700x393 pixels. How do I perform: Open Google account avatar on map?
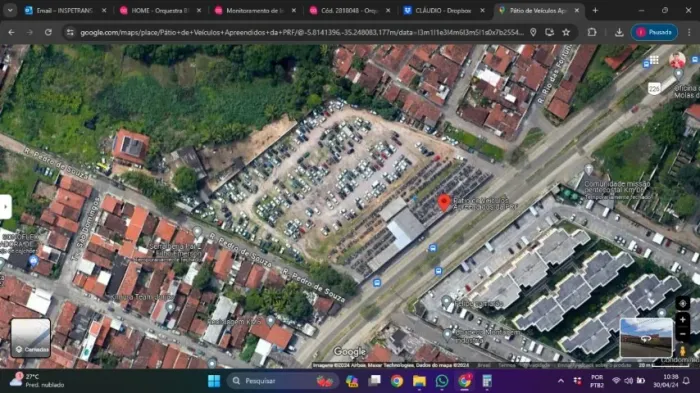coord(676,60)
